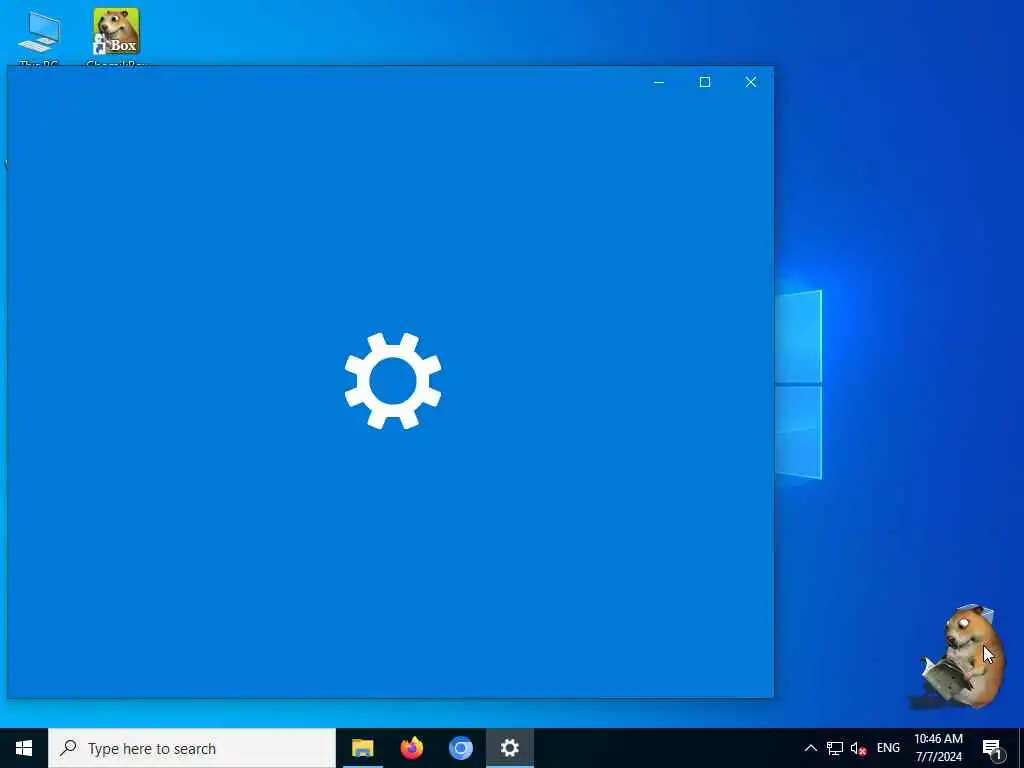Launch Firefox from the taskbar
Image resolution: width=1024 pixels, height=768 pixels.
click(x=411, y=748)
